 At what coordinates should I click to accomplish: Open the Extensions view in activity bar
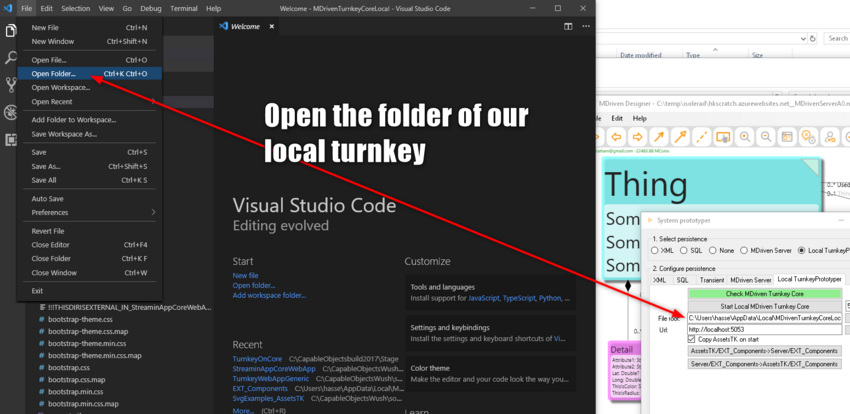(10, 139)
